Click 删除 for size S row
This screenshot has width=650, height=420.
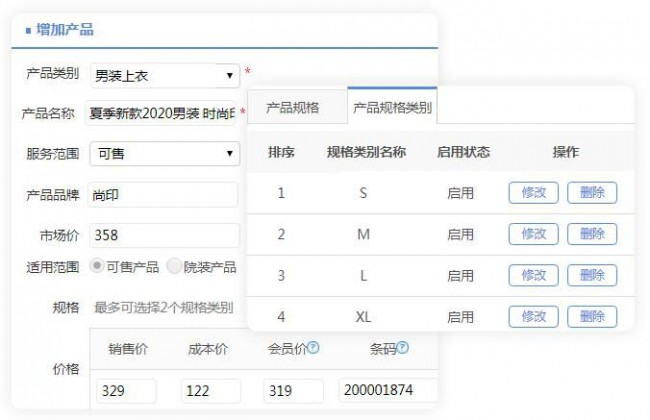pyautogui.click(x=592, y=193)
